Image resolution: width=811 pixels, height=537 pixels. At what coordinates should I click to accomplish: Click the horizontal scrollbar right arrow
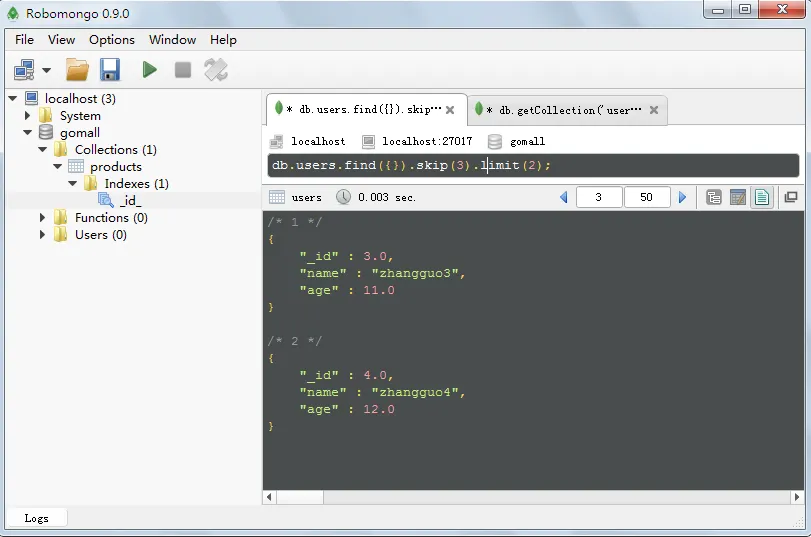[x=797, y=497]
